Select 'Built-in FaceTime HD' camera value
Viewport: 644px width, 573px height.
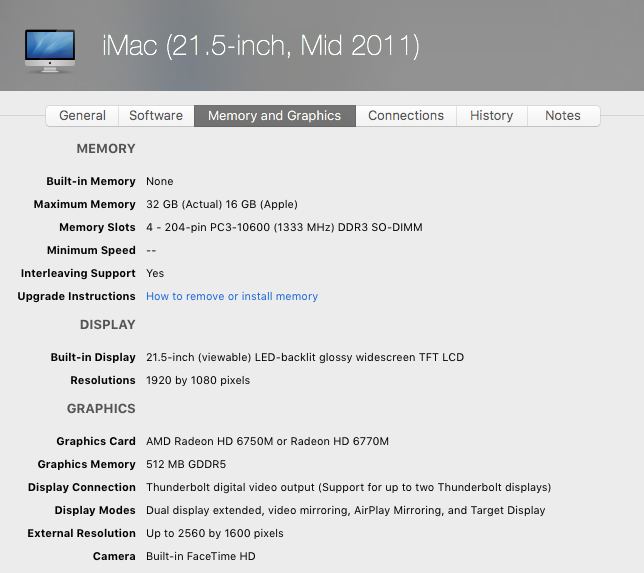tap(201, 556)
